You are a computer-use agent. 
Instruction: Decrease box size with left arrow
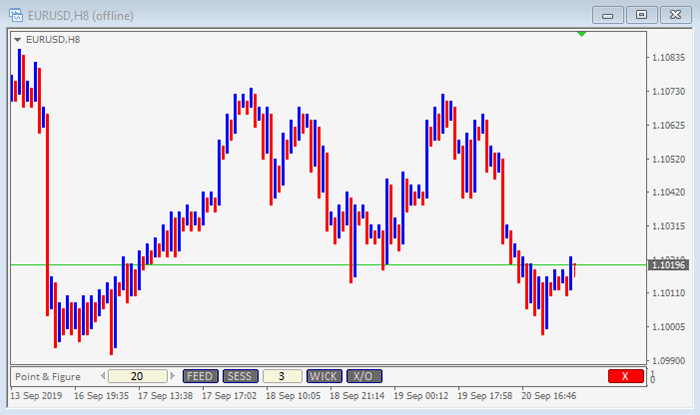(x=103, y=376)
